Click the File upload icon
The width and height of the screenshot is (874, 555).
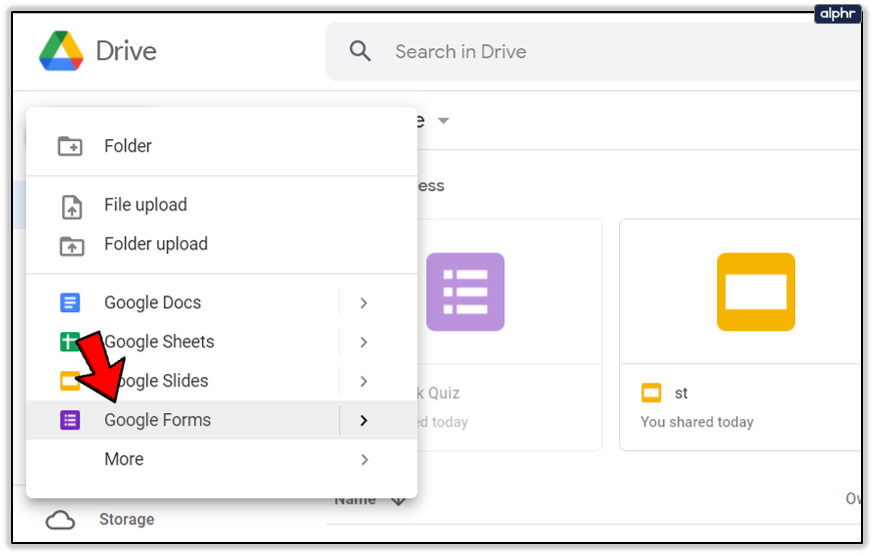point(71,206)
